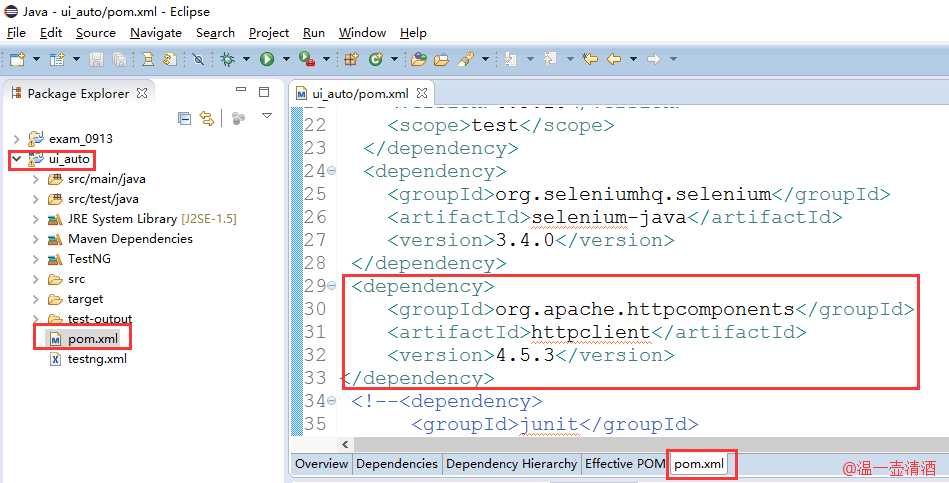This screenshot has height=483, width=949.
Task: Close the Package Explorer view
Action: (142, 93)
